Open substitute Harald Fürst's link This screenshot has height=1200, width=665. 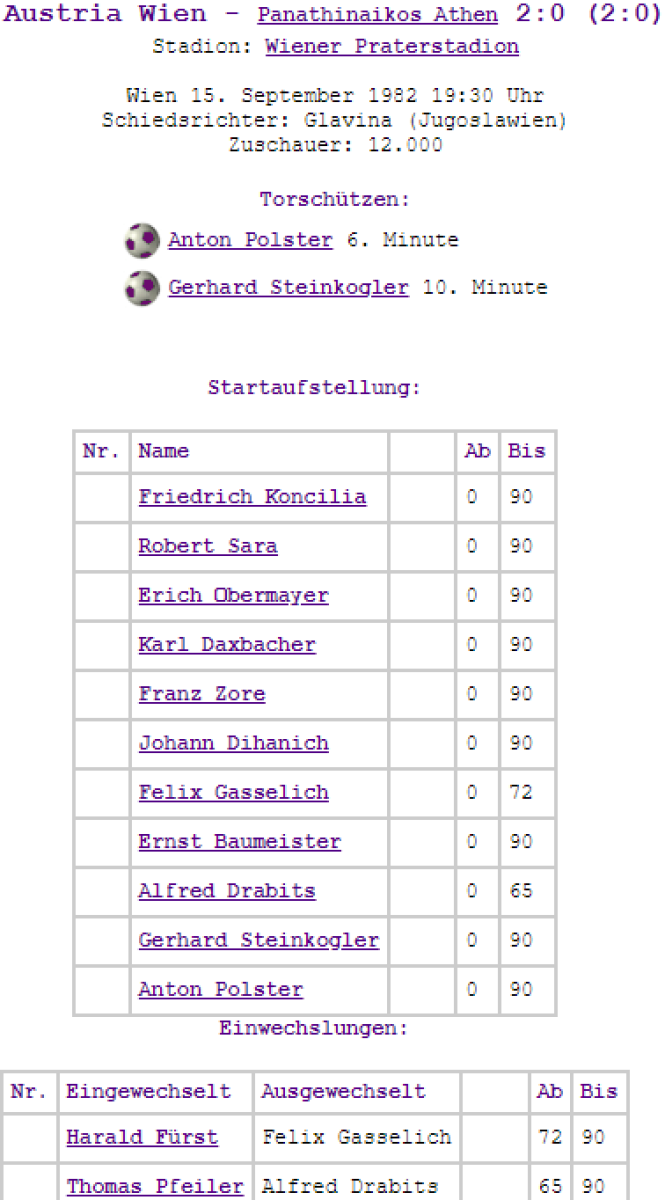coord(142,1137)
